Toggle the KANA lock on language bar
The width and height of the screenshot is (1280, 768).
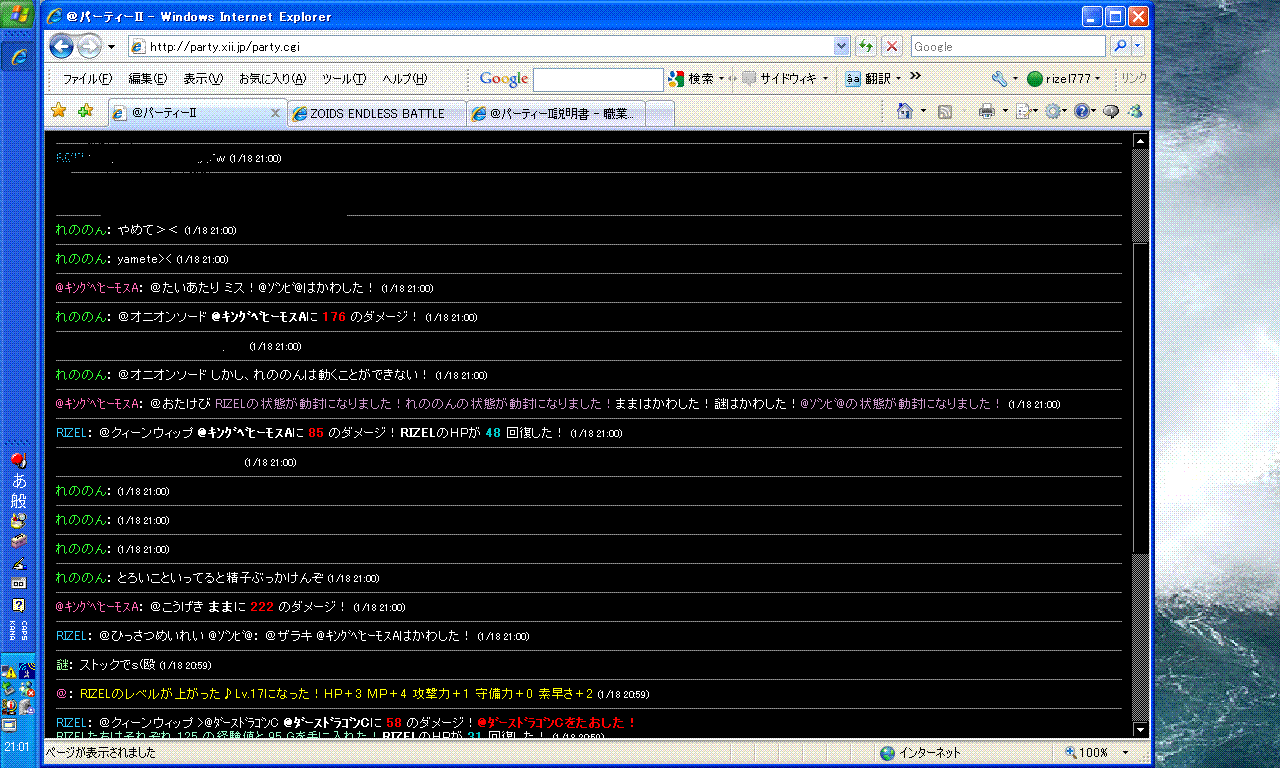[x=12, y=630]
